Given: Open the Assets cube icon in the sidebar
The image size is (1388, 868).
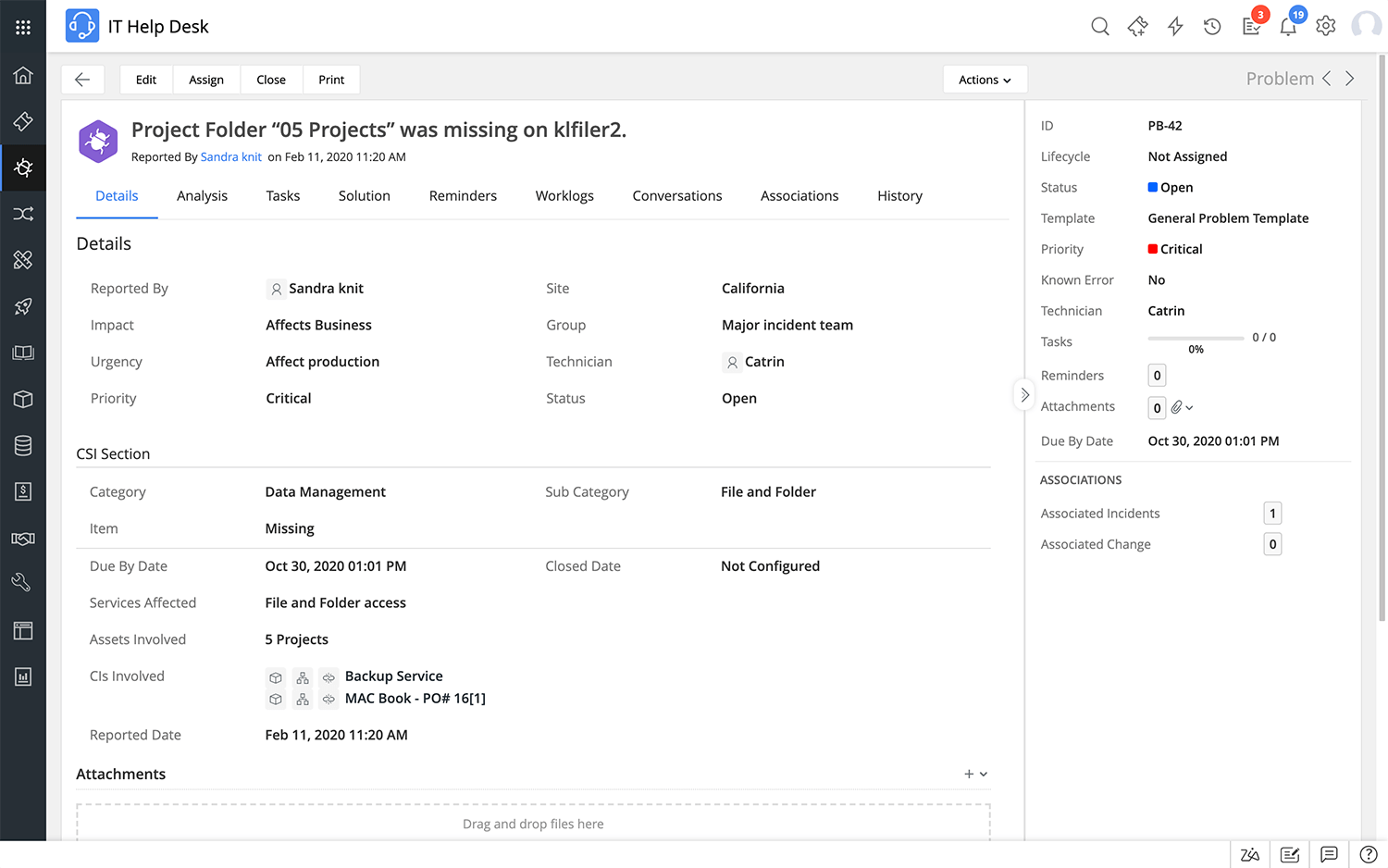Looking at the screenshot, I should pos(23,399).
